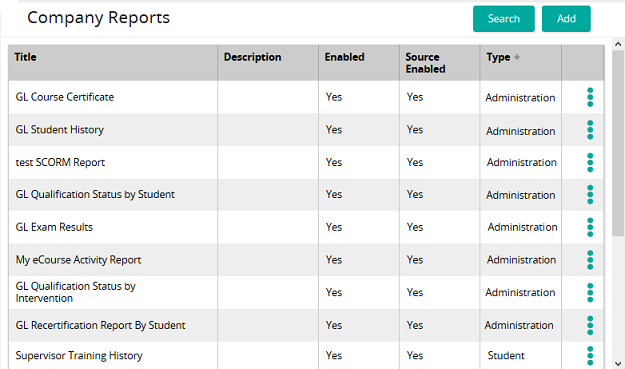Sort by the Enabled column header
Screen dimensions: 625x369
tap(344, 57)
